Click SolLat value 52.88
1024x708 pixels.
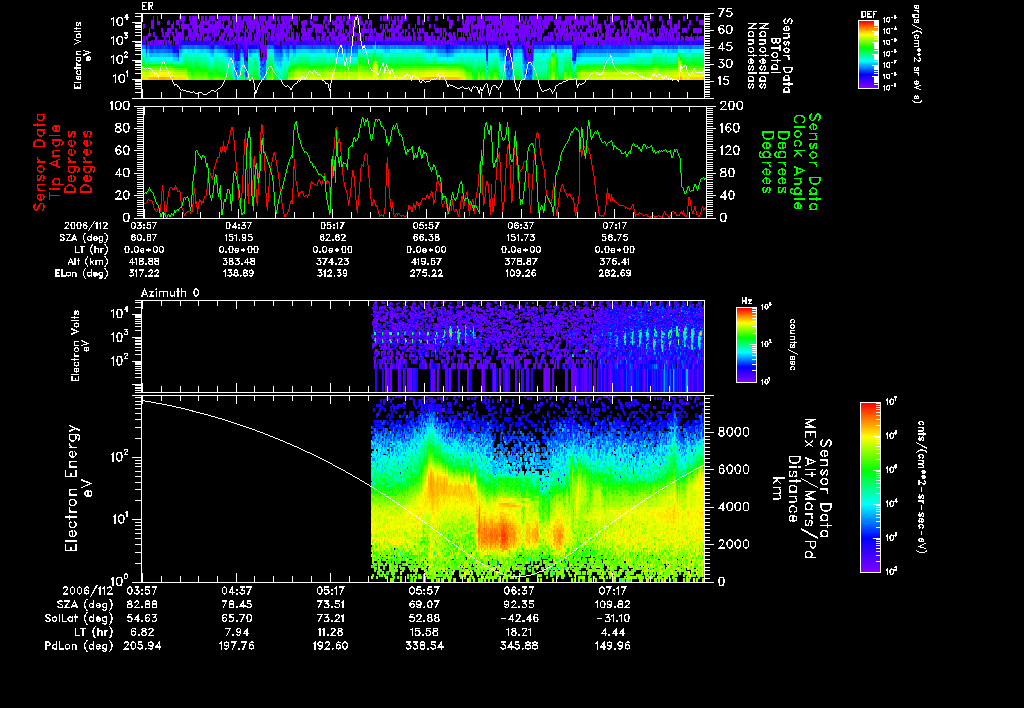pos(424,618)
